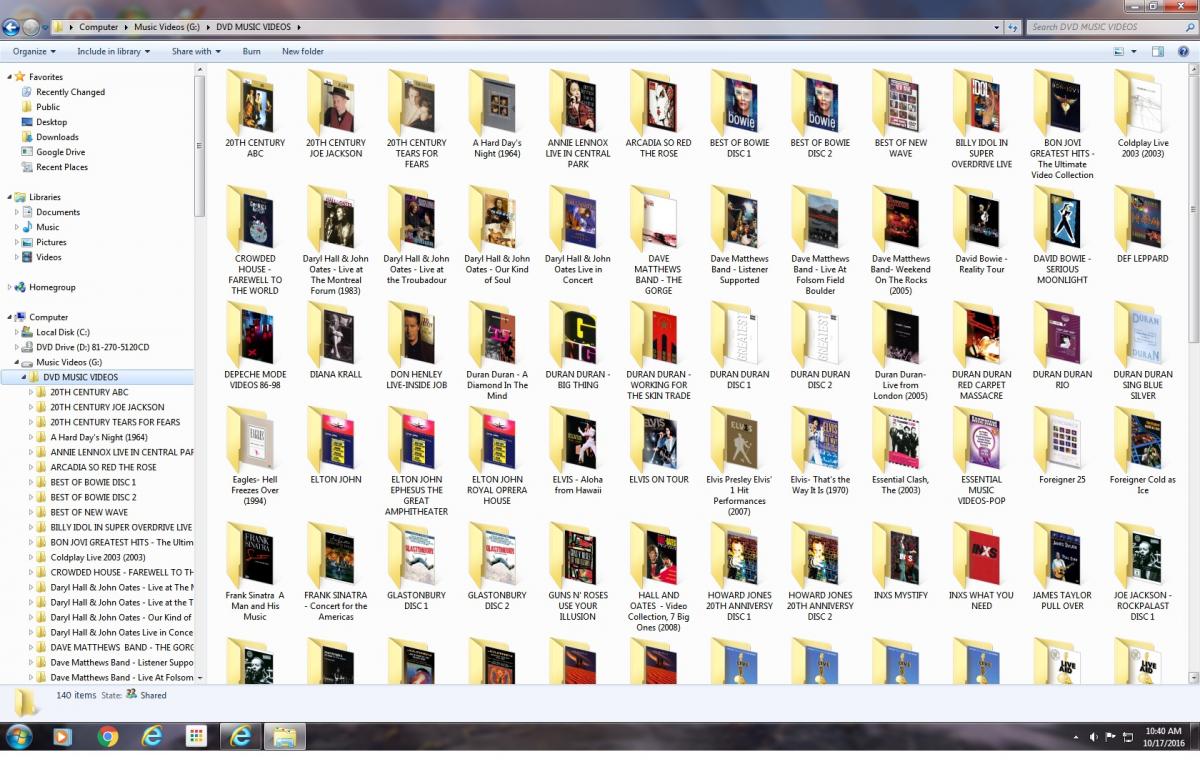Launch Google Chrome from the taskbar
The width and height of the screenshot is (1200, 762).
click(108, 737)
